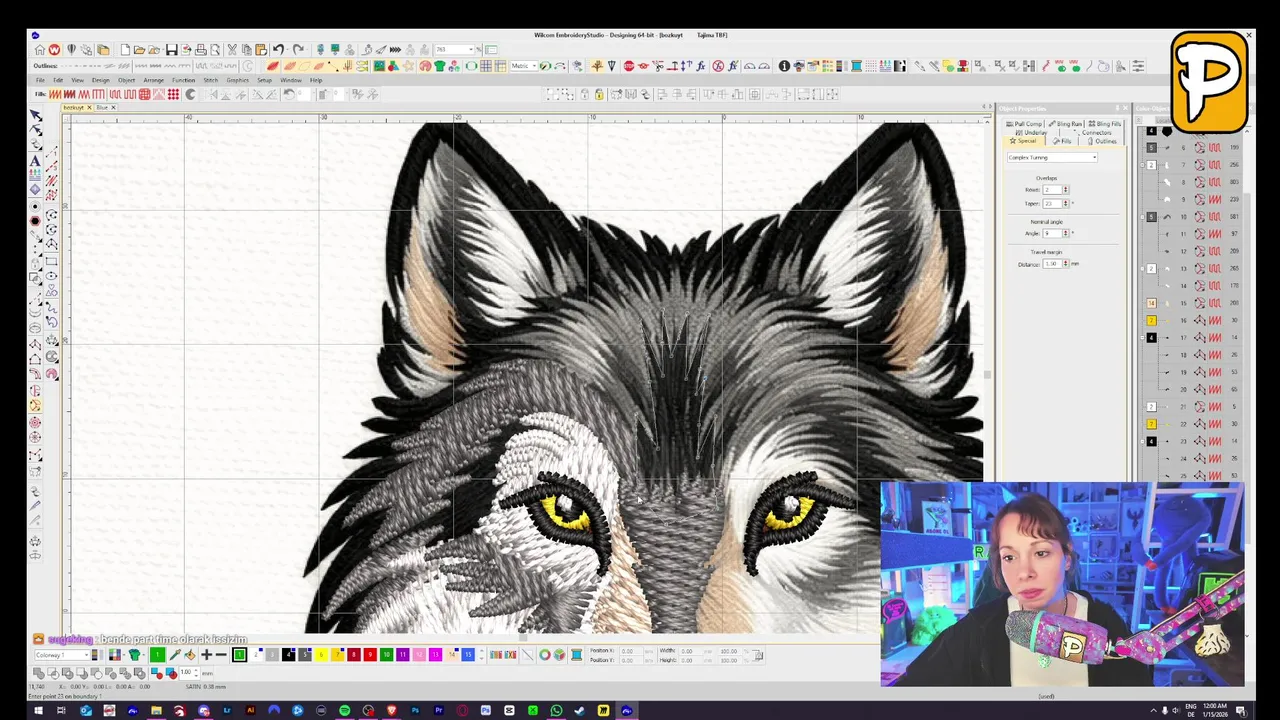Switch to the Outlines properties tab
1280x720 pixels.
[1102, 141]
